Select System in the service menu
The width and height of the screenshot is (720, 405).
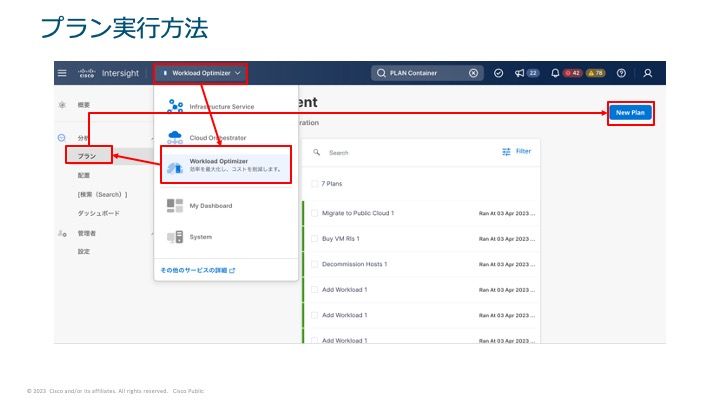(x=226, y=237)
